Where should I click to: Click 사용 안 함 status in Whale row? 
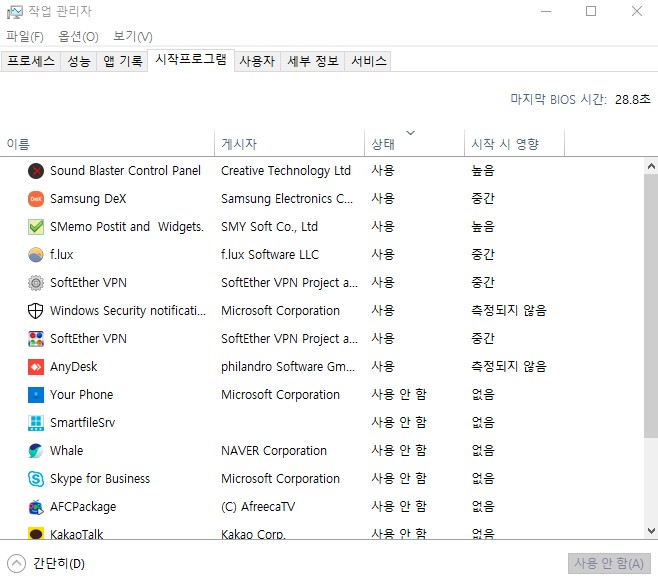coord(399,451)
